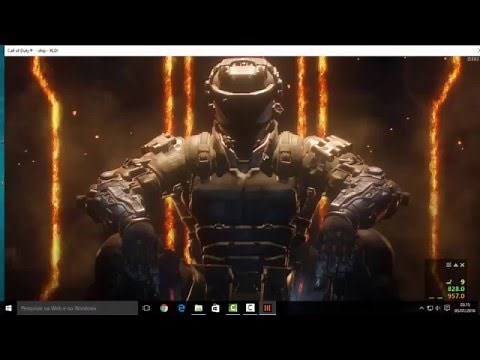Launch Google Chrome from the taskbar

pyautogui.click(x=164, y=308)
